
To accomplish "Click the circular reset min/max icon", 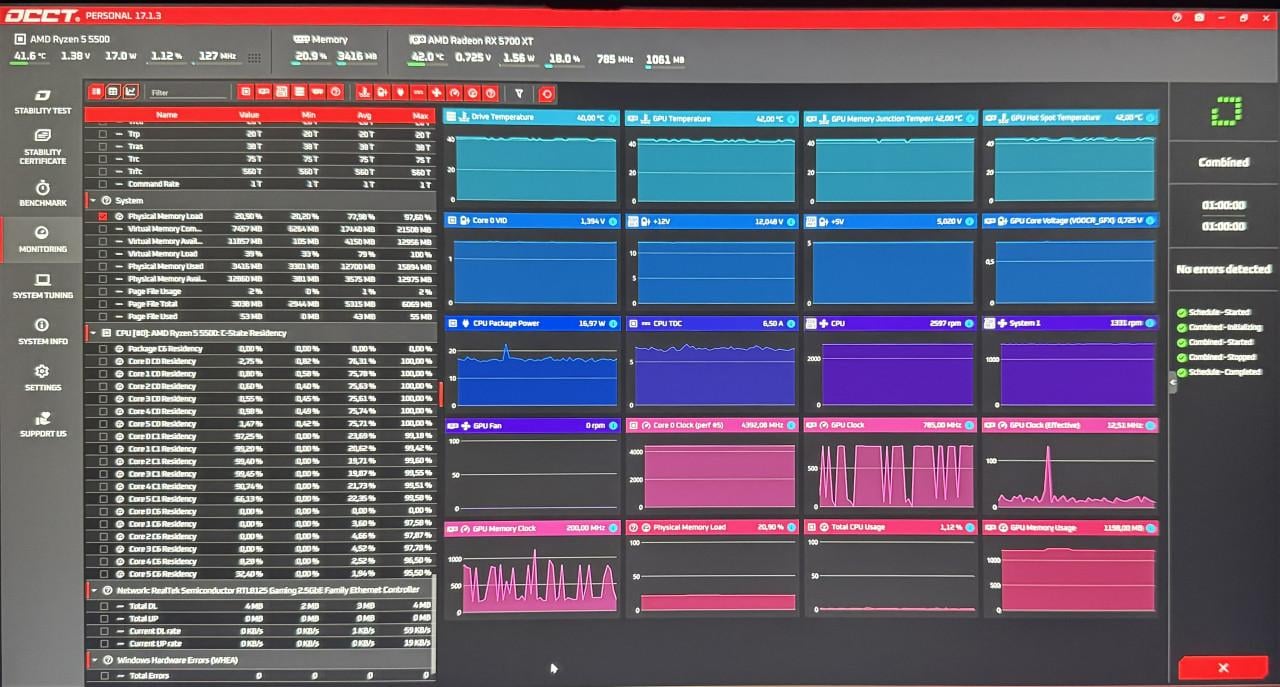I will click(x=547, y=94).
